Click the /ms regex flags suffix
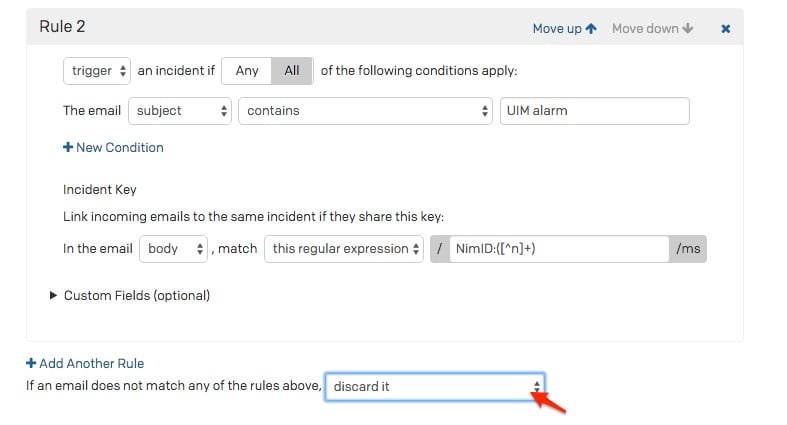The width and height of the screenshot is (787, 425). pos(688,249)
